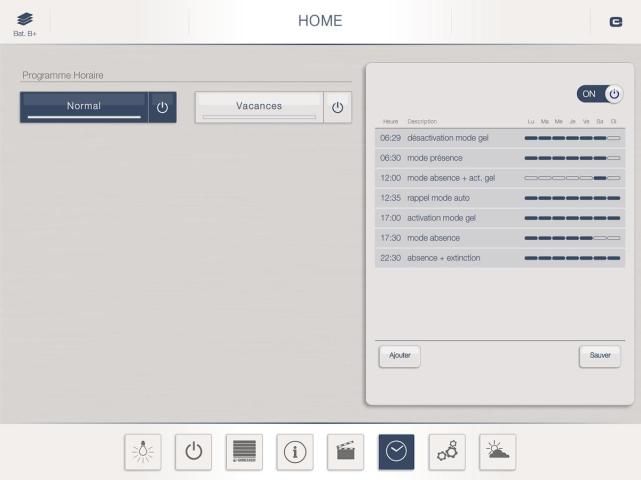Screen dimensions: 641x480
Task: Enable the power button beside Vacances
Action: click(338, 107)
